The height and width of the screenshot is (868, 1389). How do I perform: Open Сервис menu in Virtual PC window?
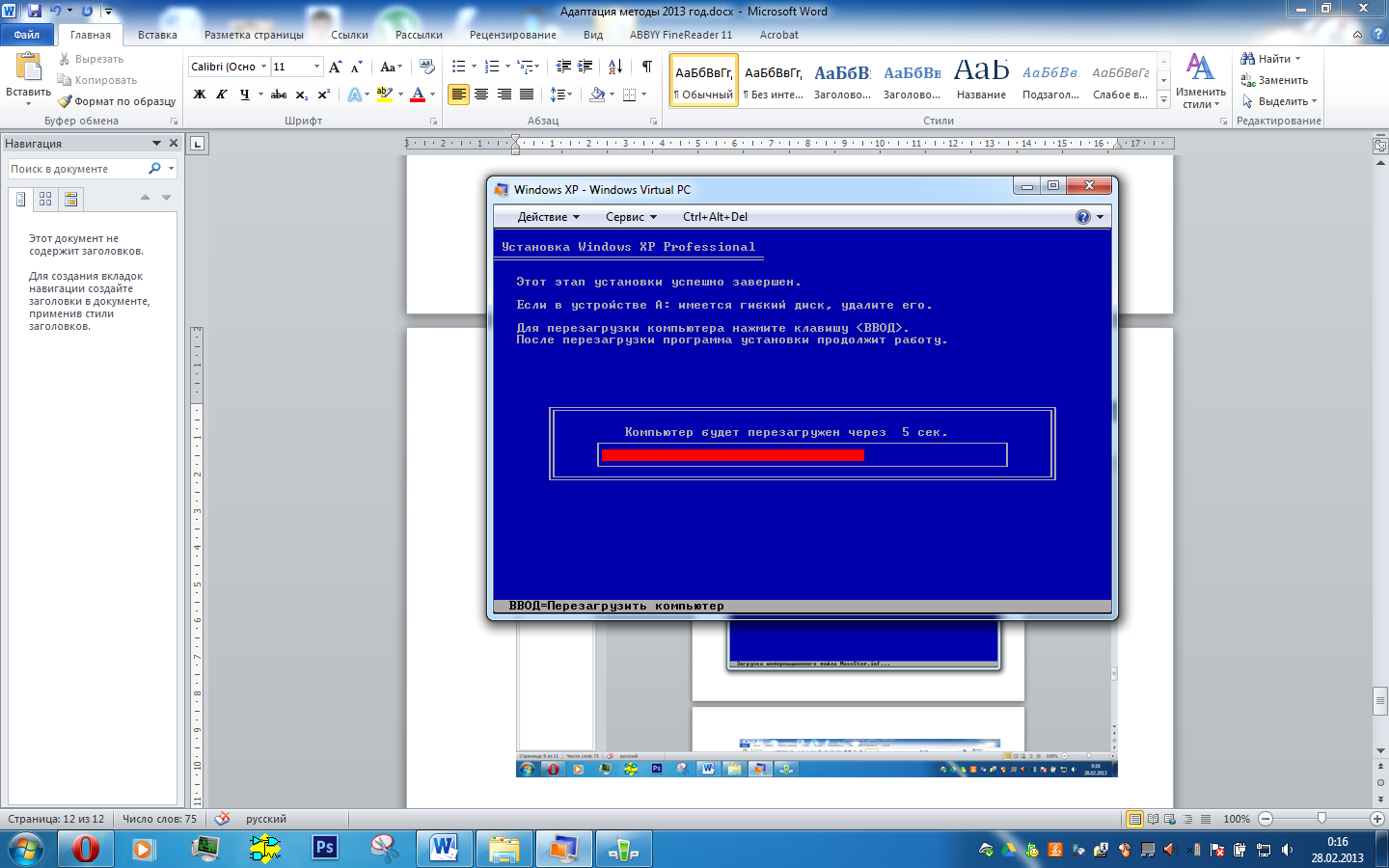tap(631, 217)
